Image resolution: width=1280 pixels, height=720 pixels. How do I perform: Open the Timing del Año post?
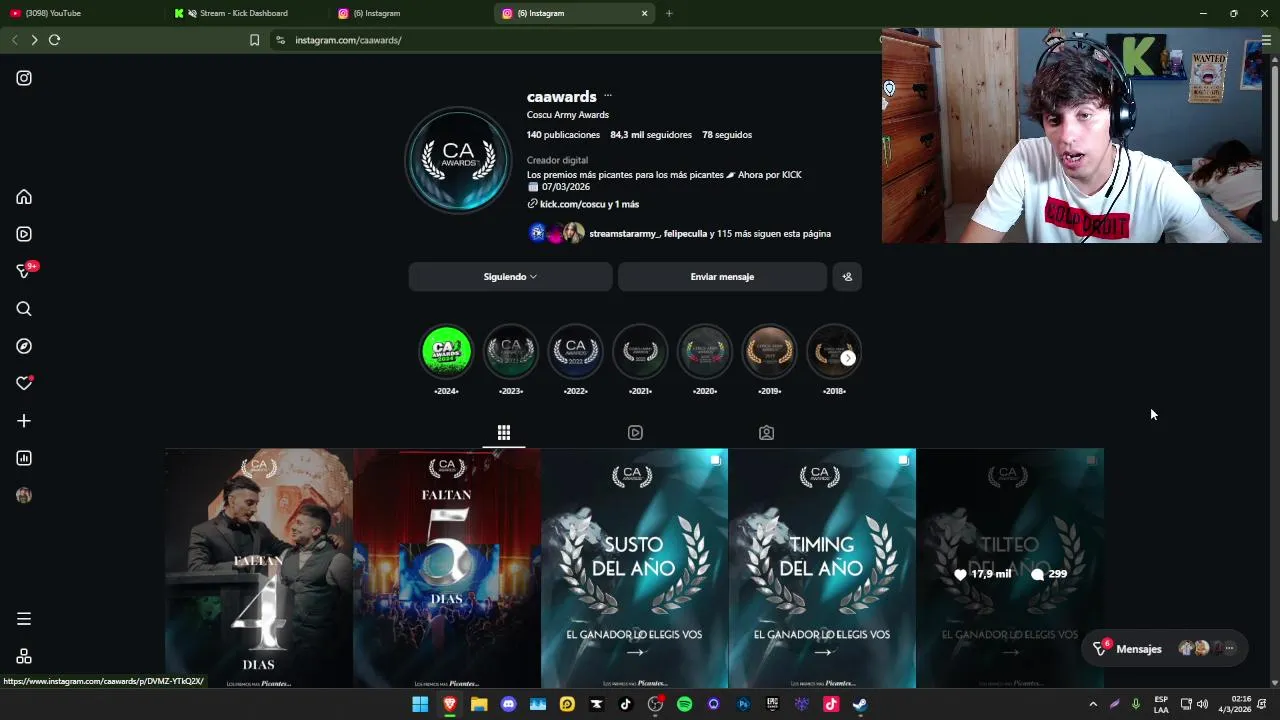click(822, 568)
